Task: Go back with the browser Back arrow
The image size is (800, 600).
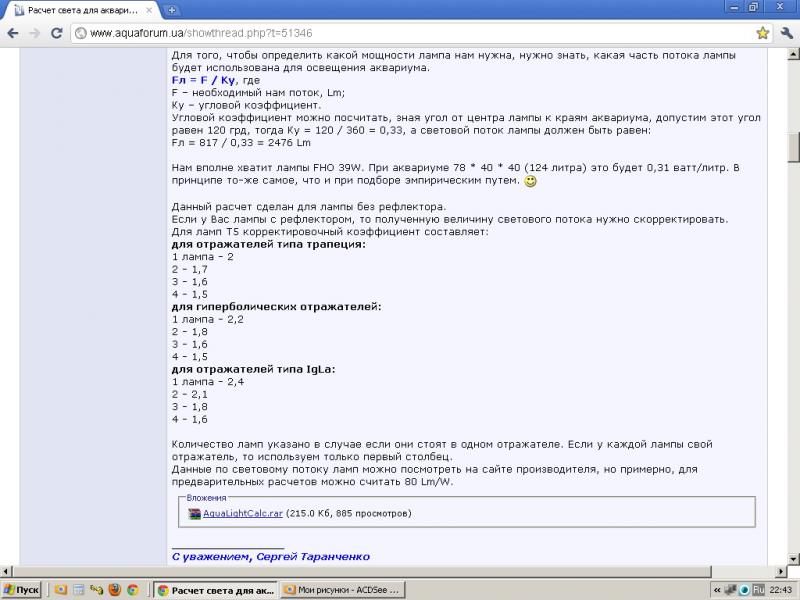Action: [x=13, y=33]
